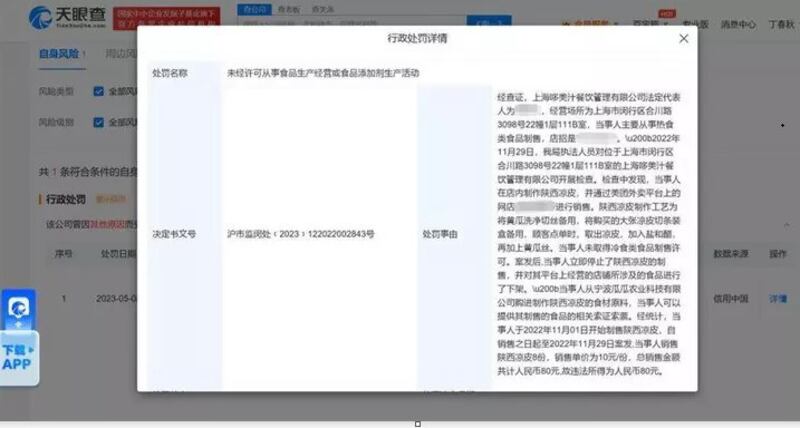Click the 处罚事由 label in dialog
The width and height of the screenshot is (800, 428).
440,234
